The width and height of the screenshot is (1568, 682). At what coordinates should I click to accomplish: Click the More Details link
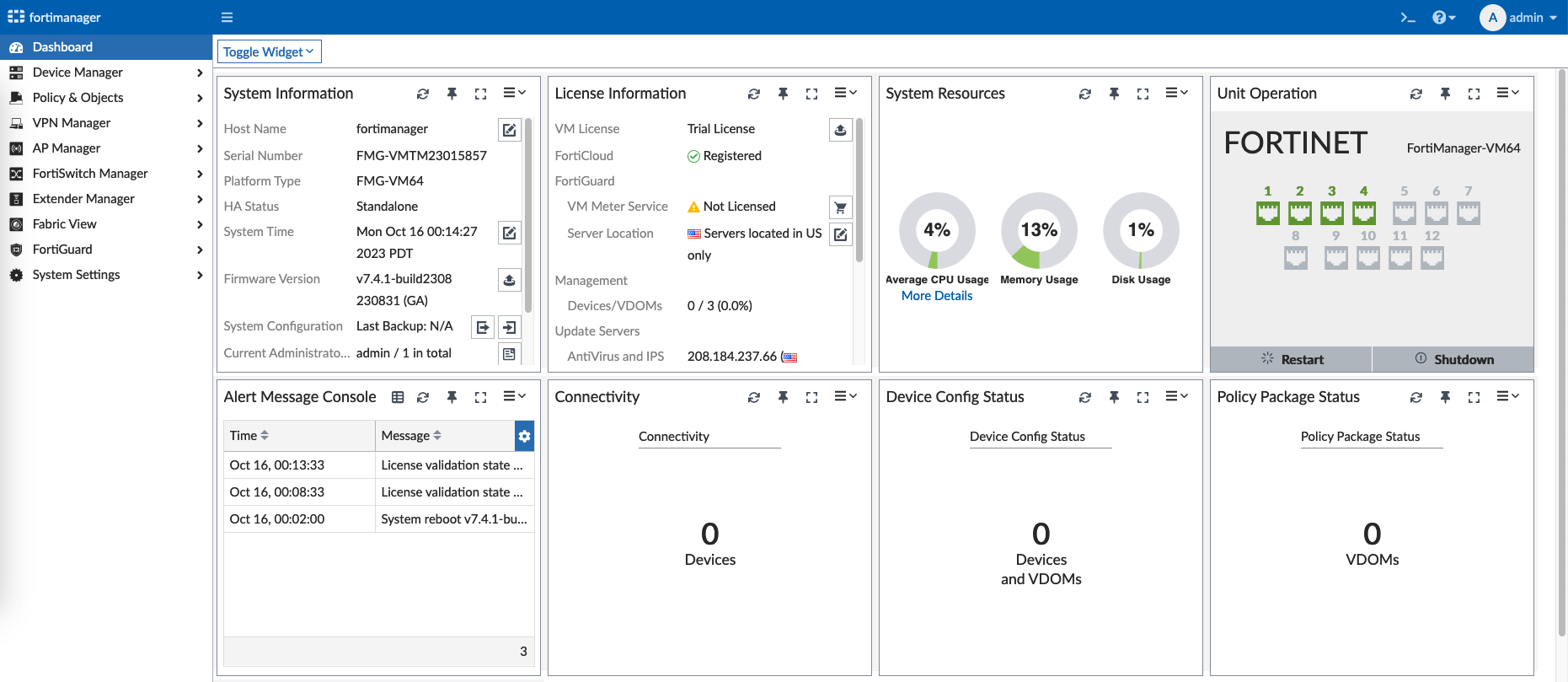point(936,296)
